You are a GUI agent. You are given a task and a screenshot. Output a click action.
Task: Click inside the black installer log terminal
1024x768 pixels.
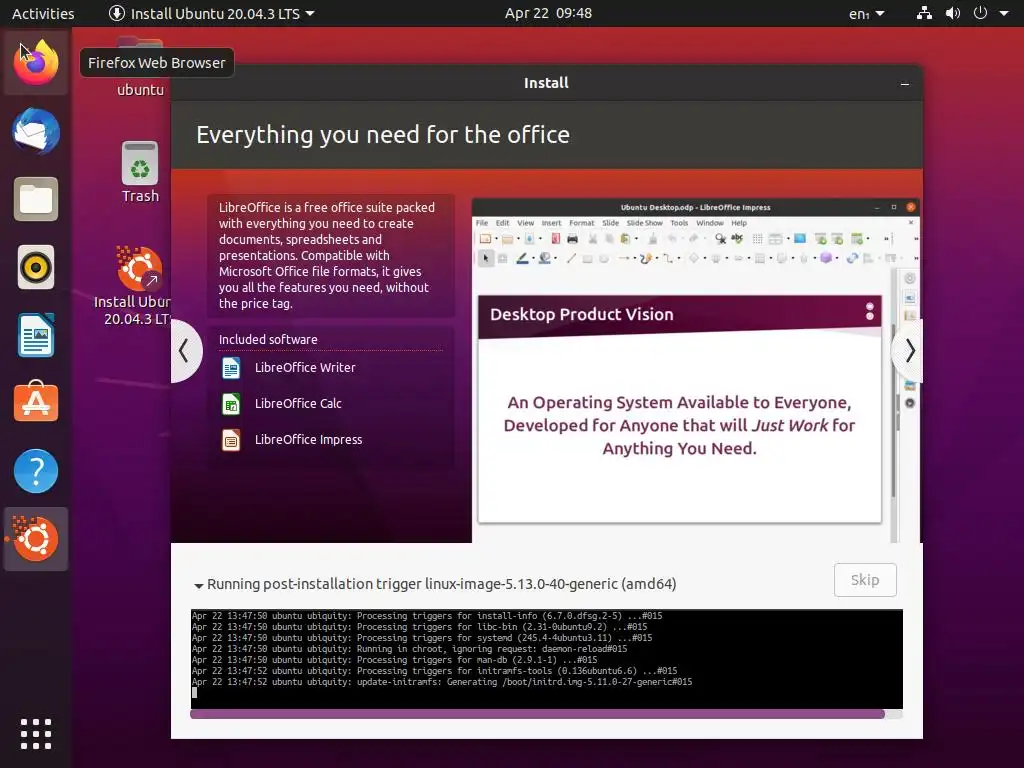click(547, 659)
